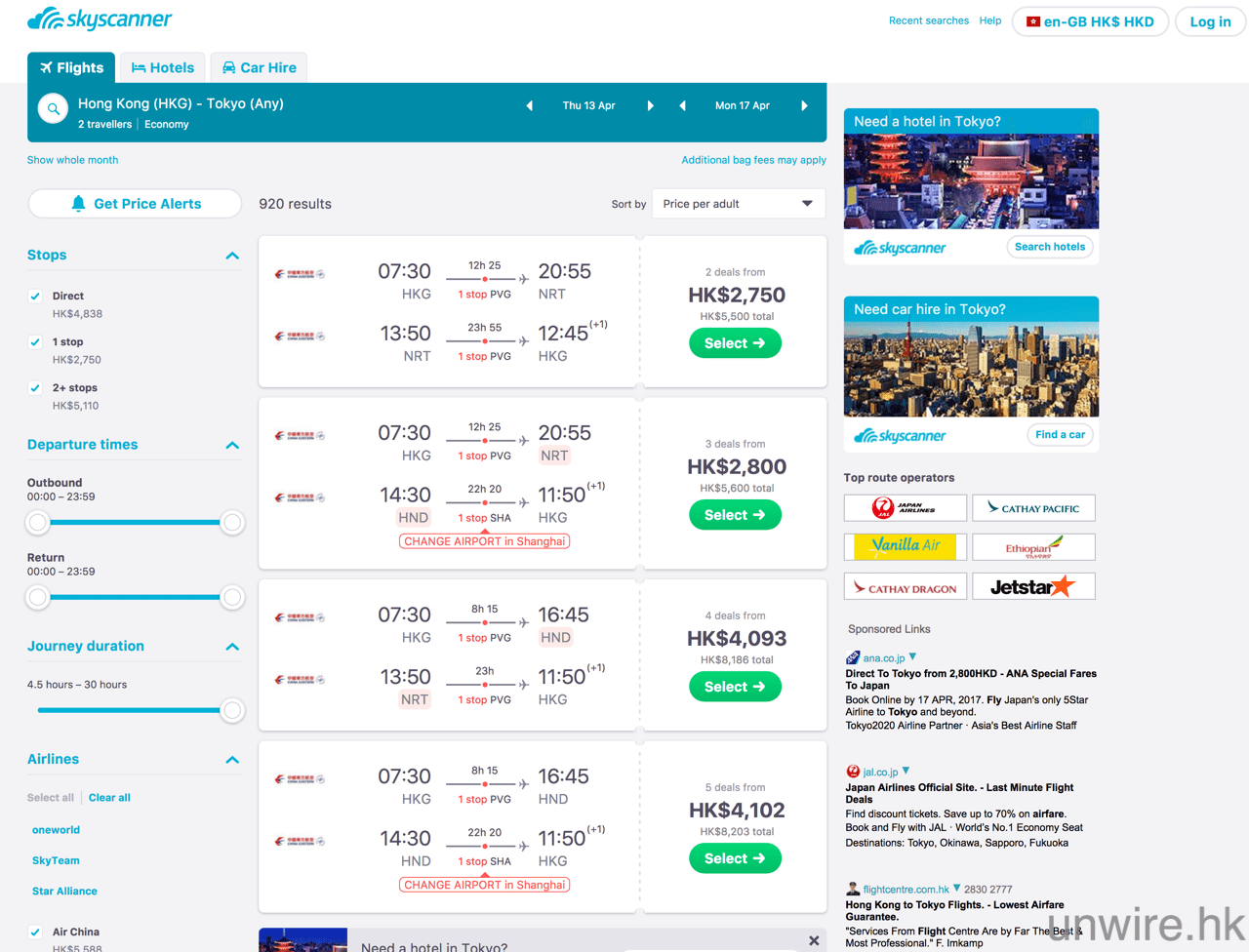
Task: Close the hotel banner at bottom
Action: 814,940
